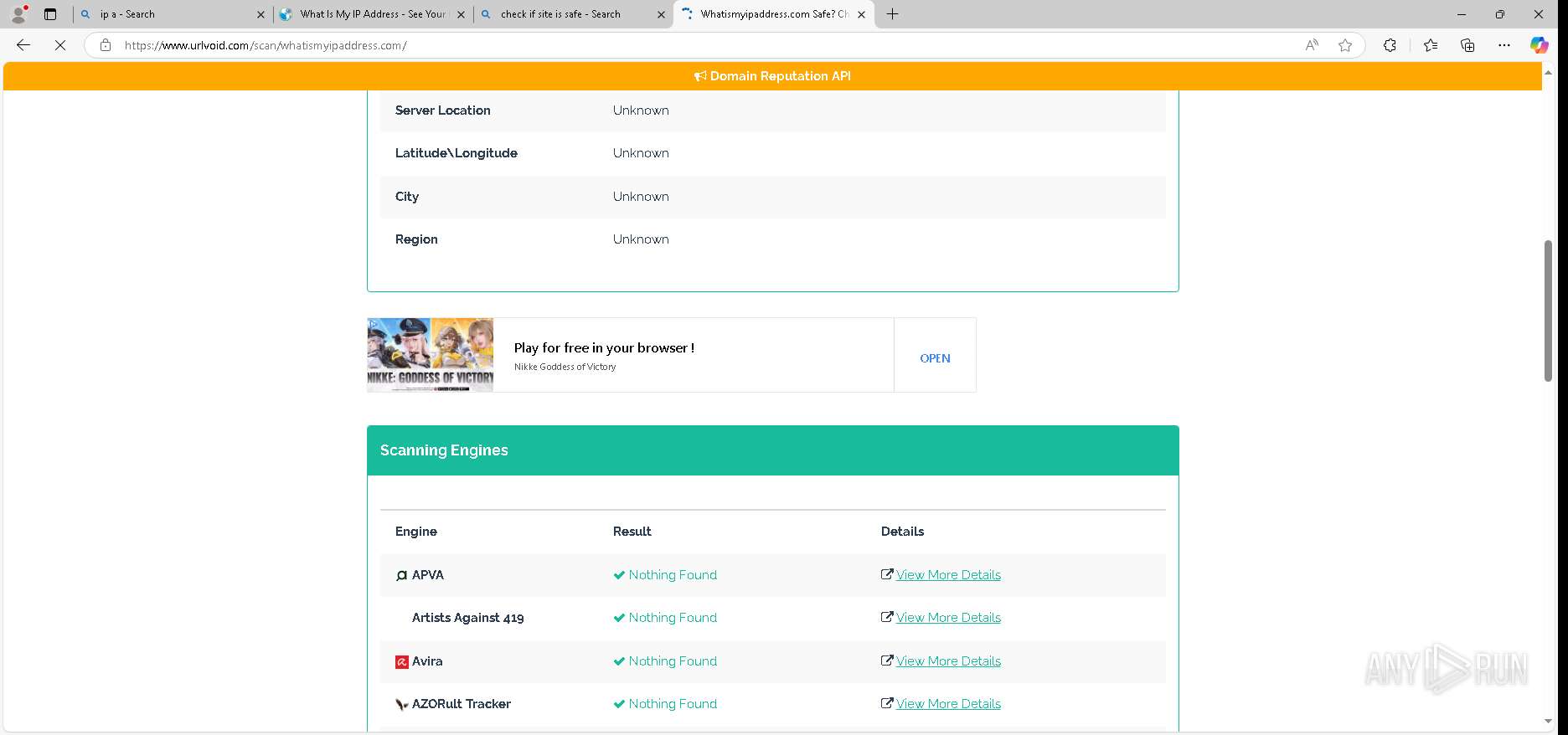Screen dimensions: 1568x735
Task: Go back using the back arrow
Action: [23, 45]
